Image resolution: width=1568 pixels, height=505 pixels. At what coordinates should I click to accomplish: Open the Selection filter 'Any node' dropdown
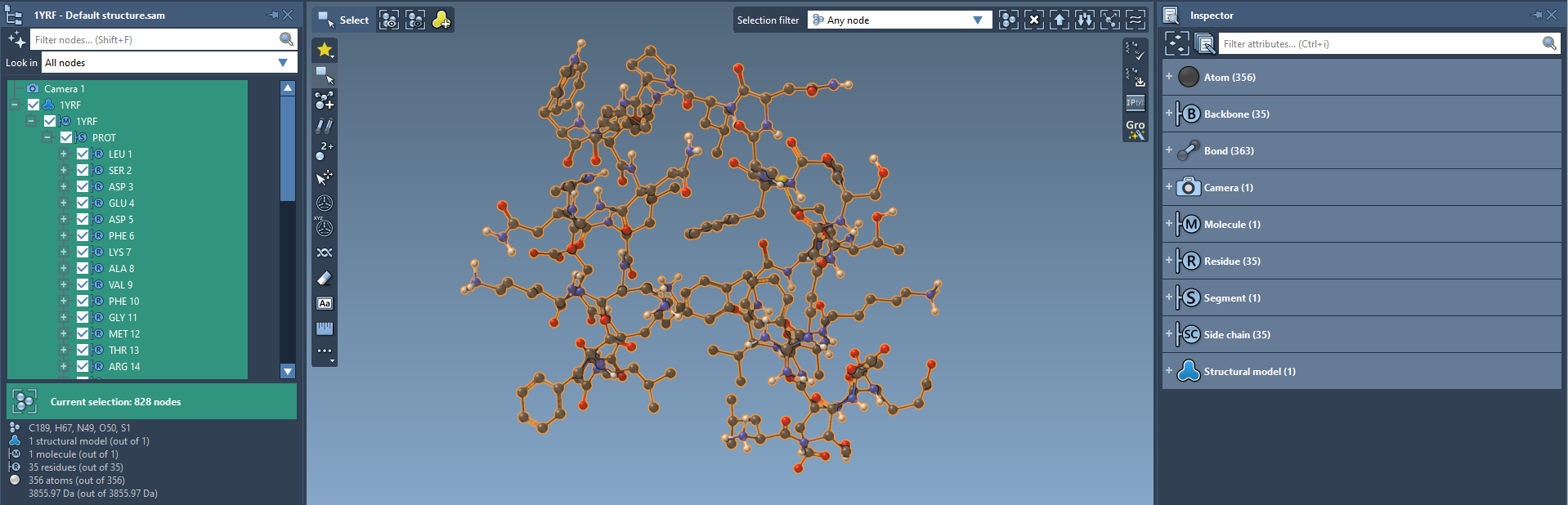coord(899,20)
